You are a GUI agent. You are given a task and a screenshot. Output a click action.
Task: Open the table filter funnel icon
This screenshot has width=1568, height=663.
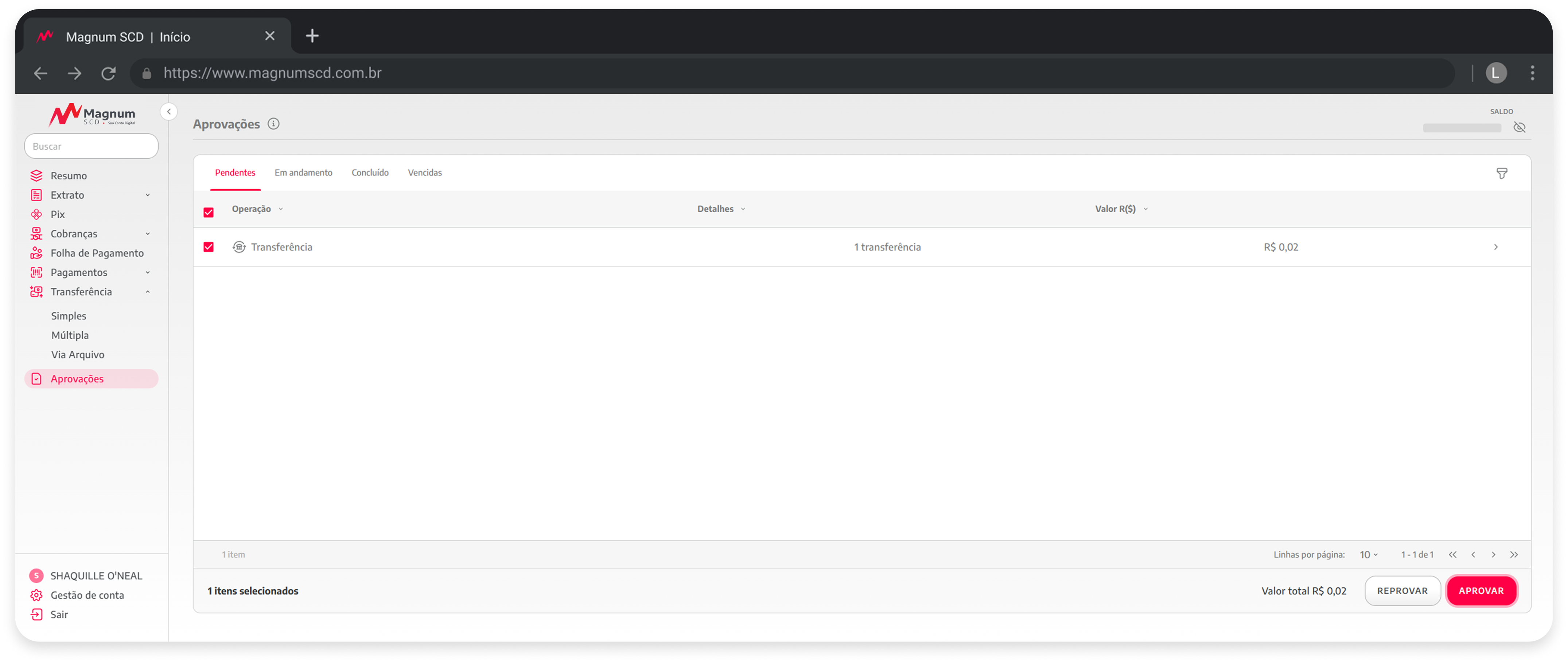[x=1502, y=174]
